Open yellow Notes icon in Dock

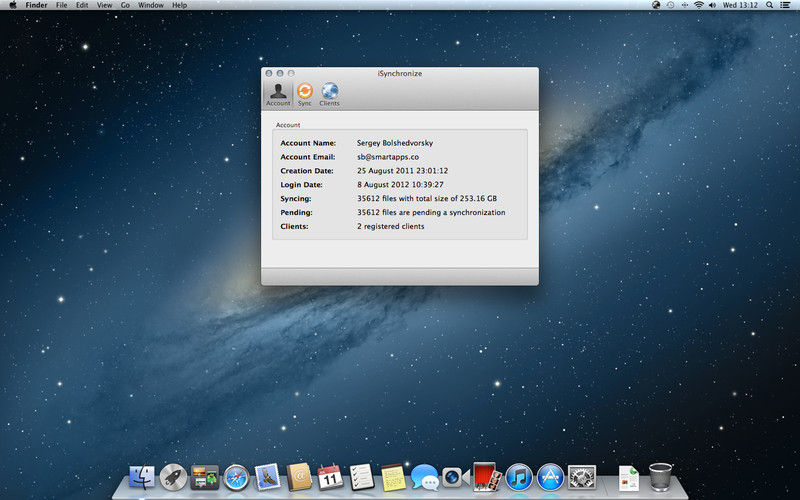coord(393,478)
